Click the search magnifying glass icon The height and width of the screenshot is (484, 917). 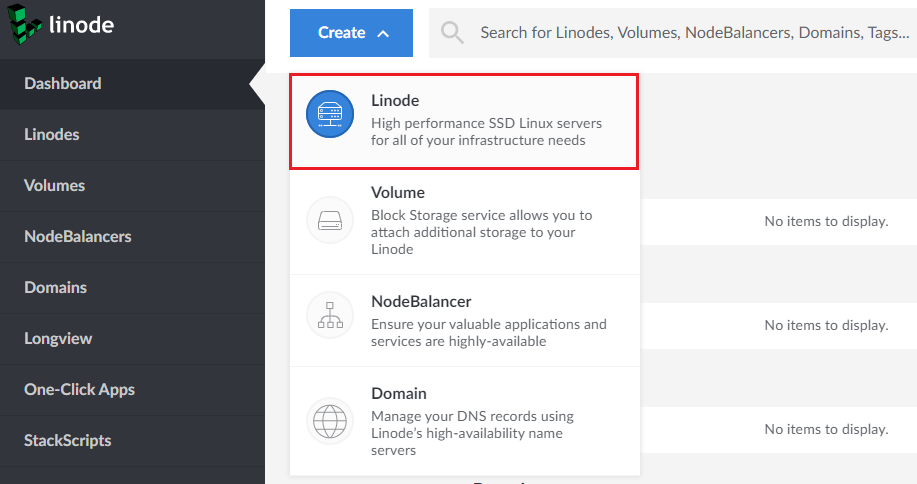coord(452,33)
